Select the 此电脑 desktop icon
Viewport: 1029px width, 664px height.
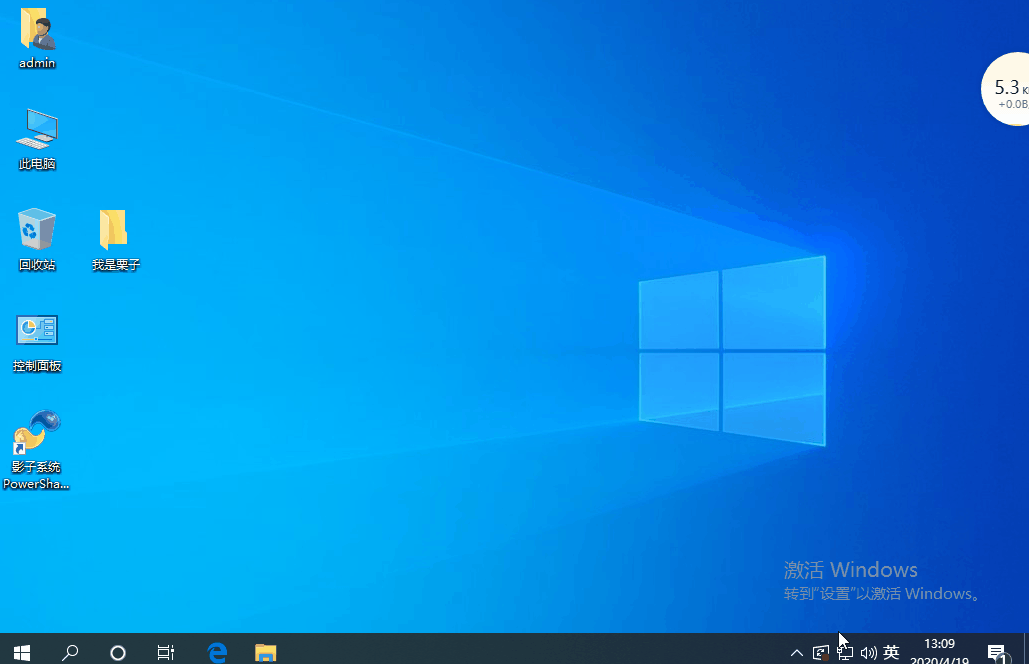37,140
